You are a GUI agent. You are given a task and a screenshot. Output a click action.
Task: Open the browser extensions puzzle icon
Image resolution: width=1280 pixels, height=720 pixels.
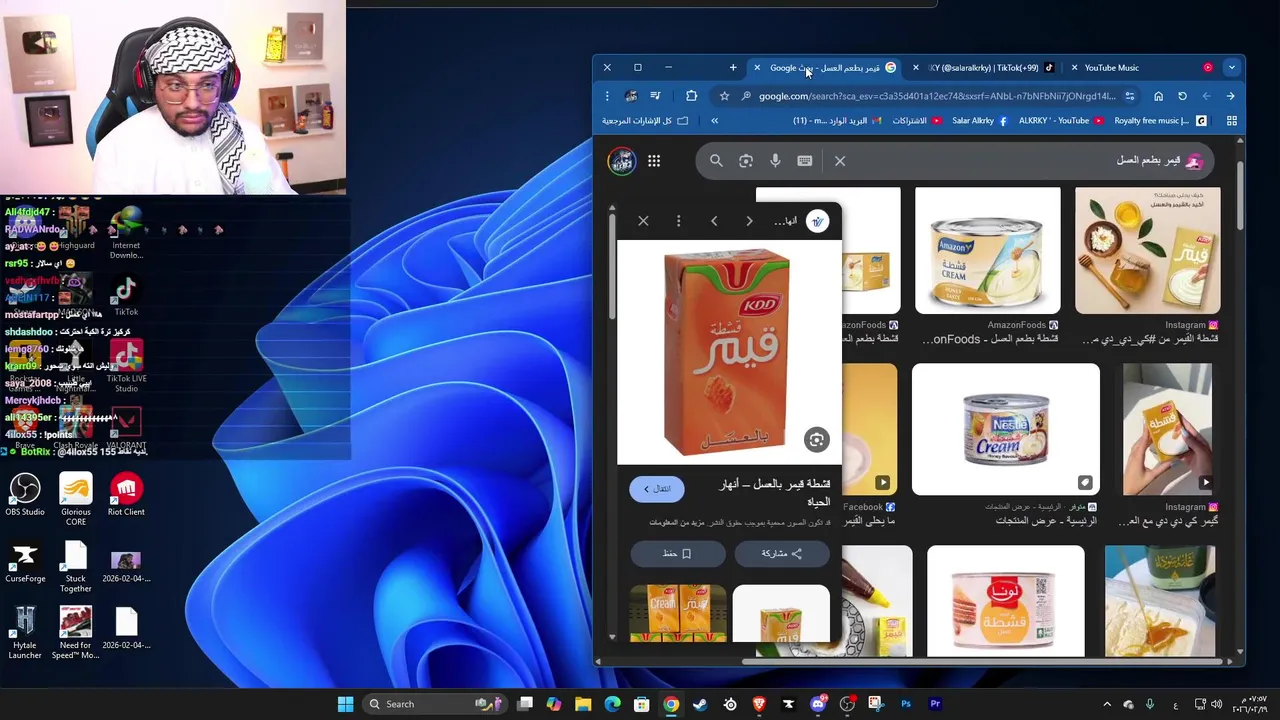pyautogui.click(x=692, y=96)
